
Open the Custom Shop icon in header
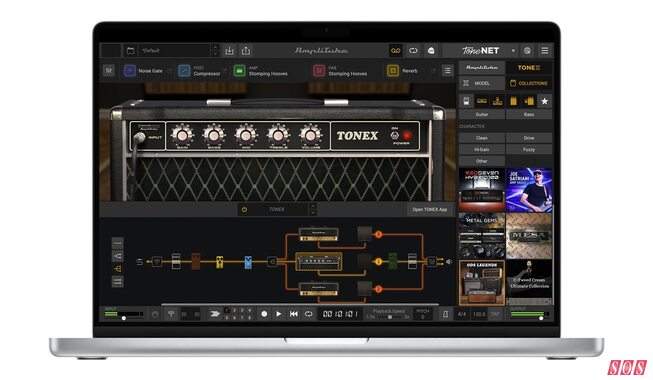(431, 50)
